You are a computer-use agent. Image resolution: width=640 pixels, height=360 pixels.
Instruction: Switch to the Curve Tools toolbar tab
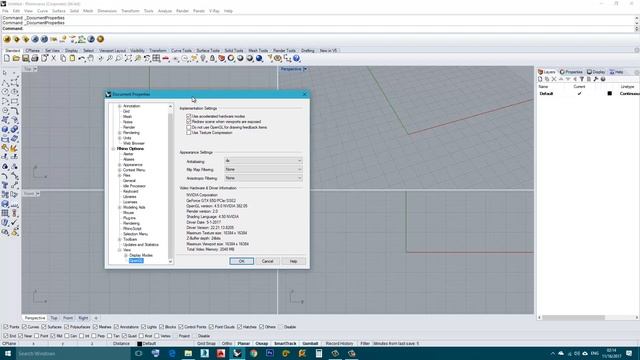click(181, 51)
